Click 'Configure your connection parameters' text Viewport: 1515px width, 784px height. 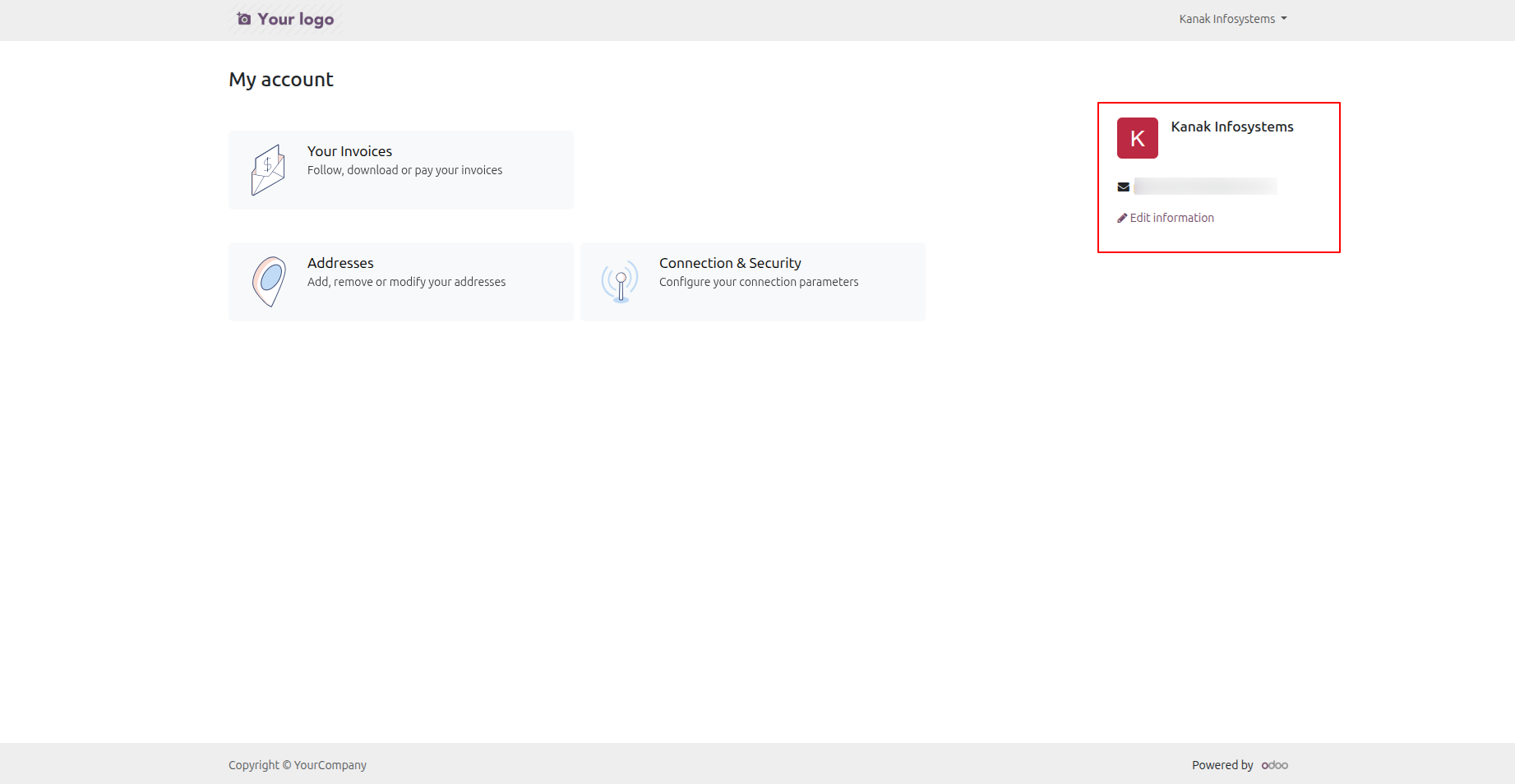tap(759, 282)
